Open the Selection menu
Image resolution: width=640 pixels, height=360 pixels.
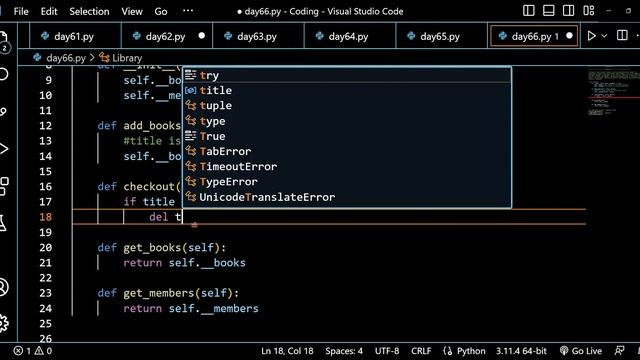[89, 11]
